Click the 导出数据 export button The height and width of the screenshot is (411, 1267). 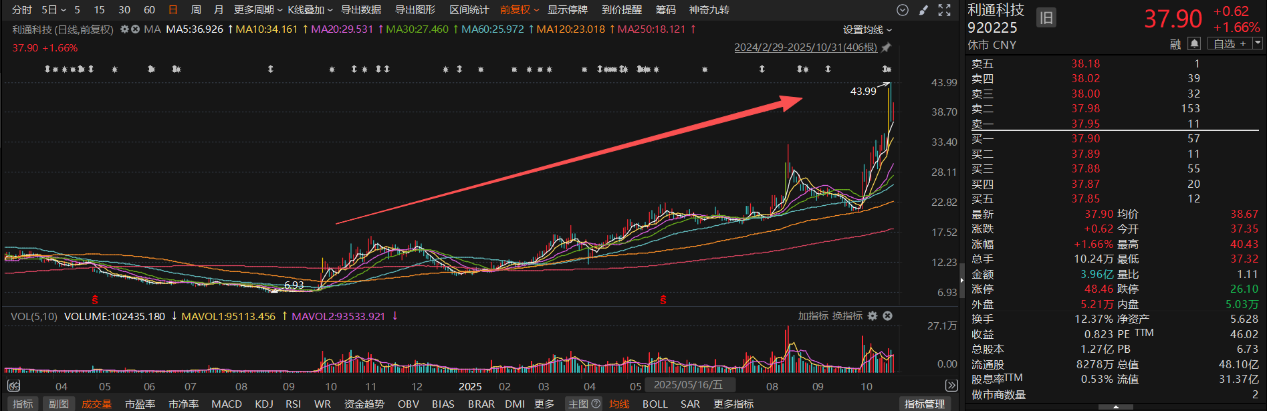[x=360, y=9]
